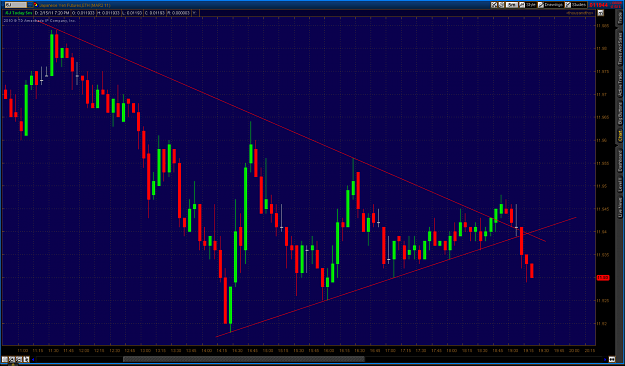Select the Chart sidebar tab
The width and height of the screenshot is (625, 366).
coord(620,137)
